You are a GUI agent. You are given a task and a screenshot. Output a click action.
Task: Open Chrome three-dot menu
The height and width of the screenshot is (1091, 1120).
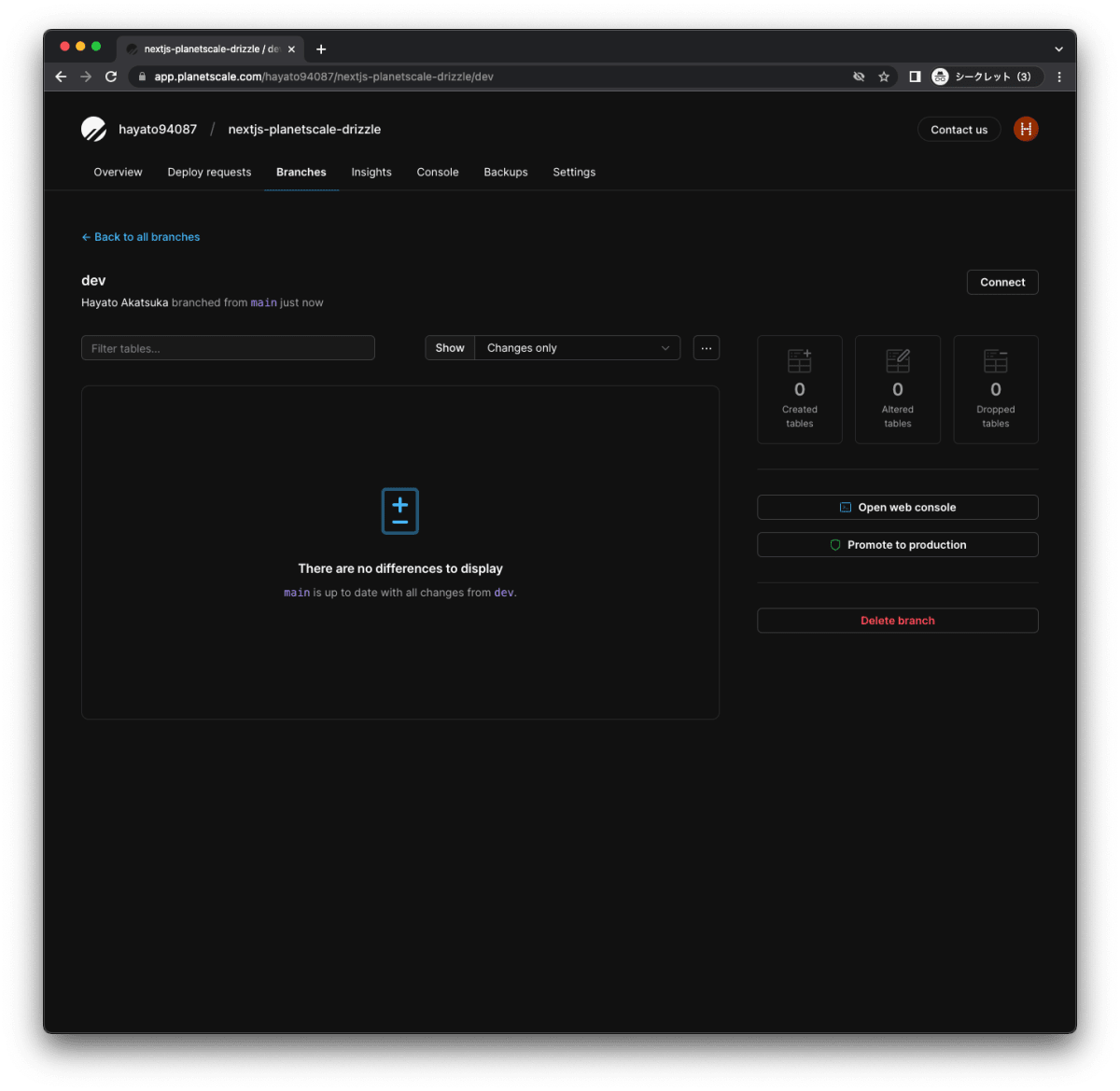click(1059, 77)
